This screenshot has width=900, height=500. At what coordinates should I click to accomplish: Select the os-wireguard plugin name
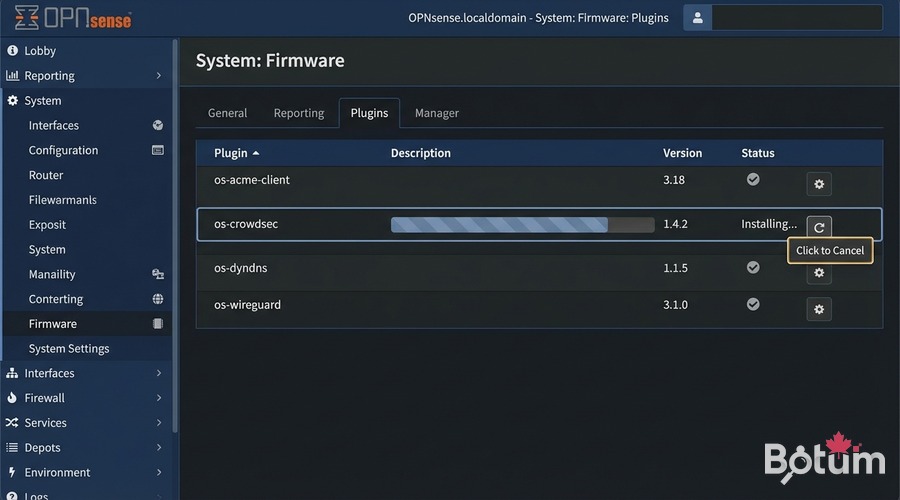click(247, 304)
